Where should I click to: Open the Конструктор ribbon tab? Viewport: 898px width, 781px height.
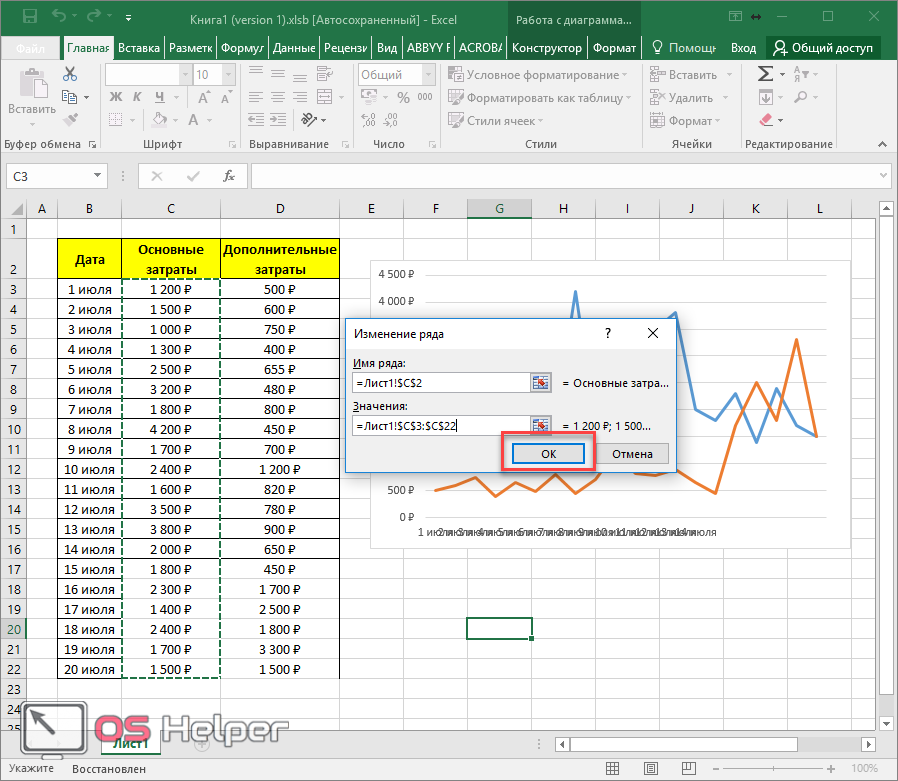(x=546, y=48)
